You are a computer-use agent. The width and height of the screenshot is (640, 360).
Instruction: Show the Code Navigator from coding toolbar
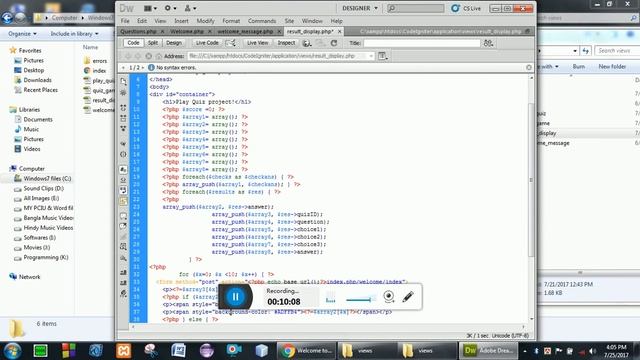click(123, 93)
